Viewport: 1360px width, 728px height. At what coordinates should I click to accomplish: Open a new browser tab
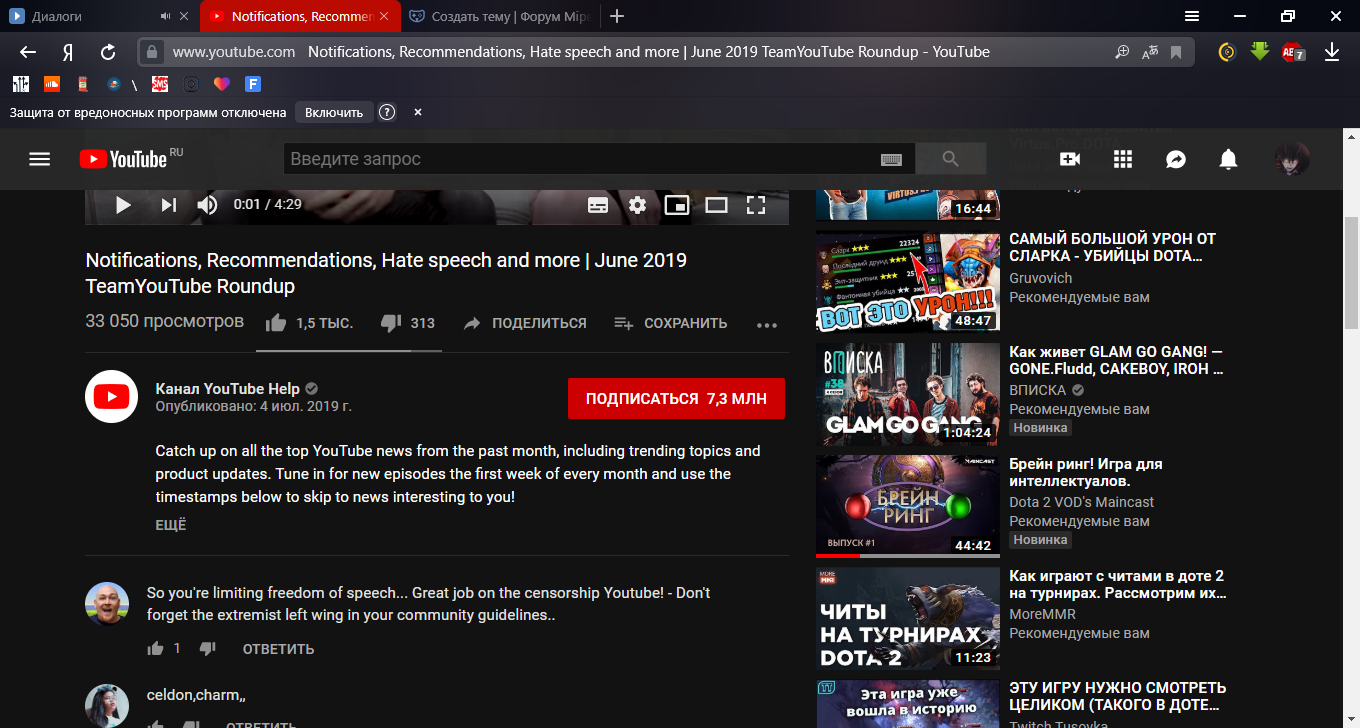click(x=617, y=17)
